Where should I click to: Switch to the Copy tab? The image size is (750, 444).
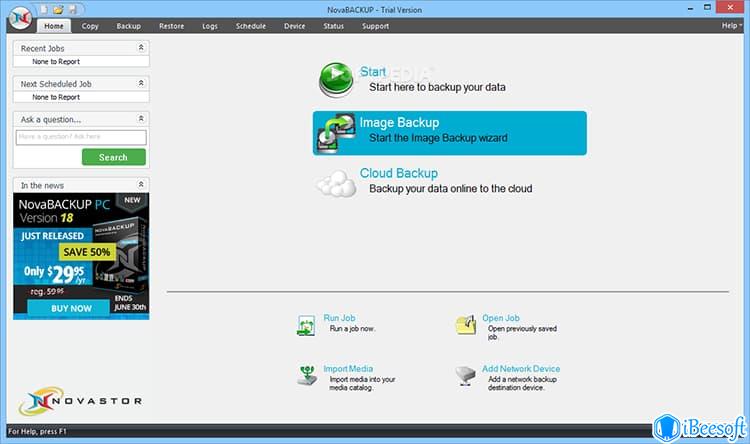coord(90,26)
